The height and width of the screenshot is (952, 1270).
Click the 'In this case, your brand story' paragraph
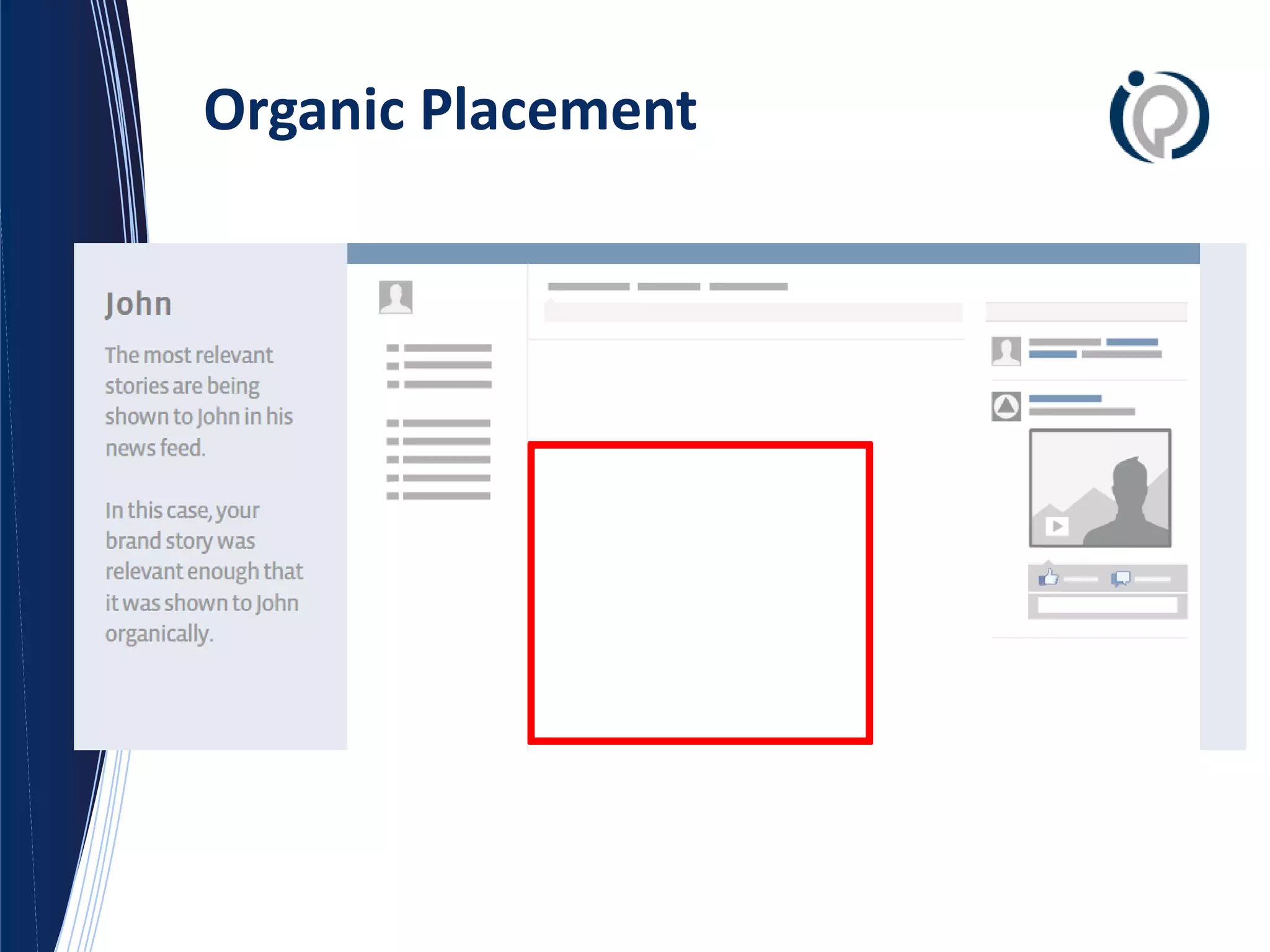click(204, 571)
